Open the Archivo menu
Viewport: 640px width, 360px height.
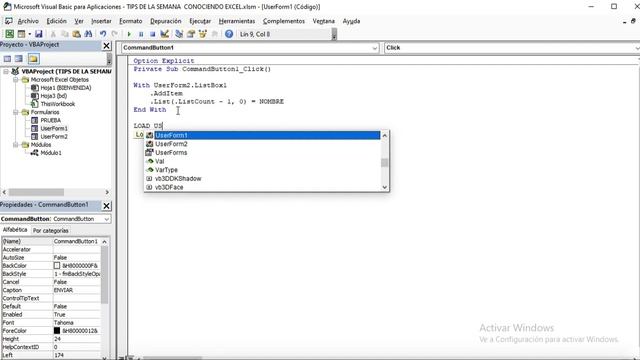(x=28, y=21)
